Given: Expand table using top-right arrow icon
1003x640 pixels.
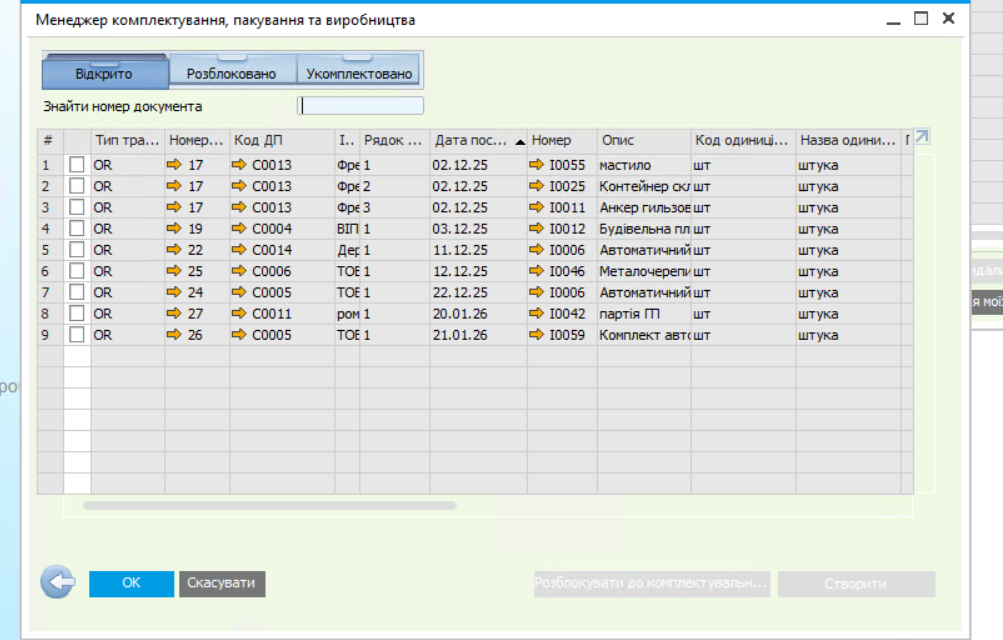Looking at the screenshot, I should [922, 137].
